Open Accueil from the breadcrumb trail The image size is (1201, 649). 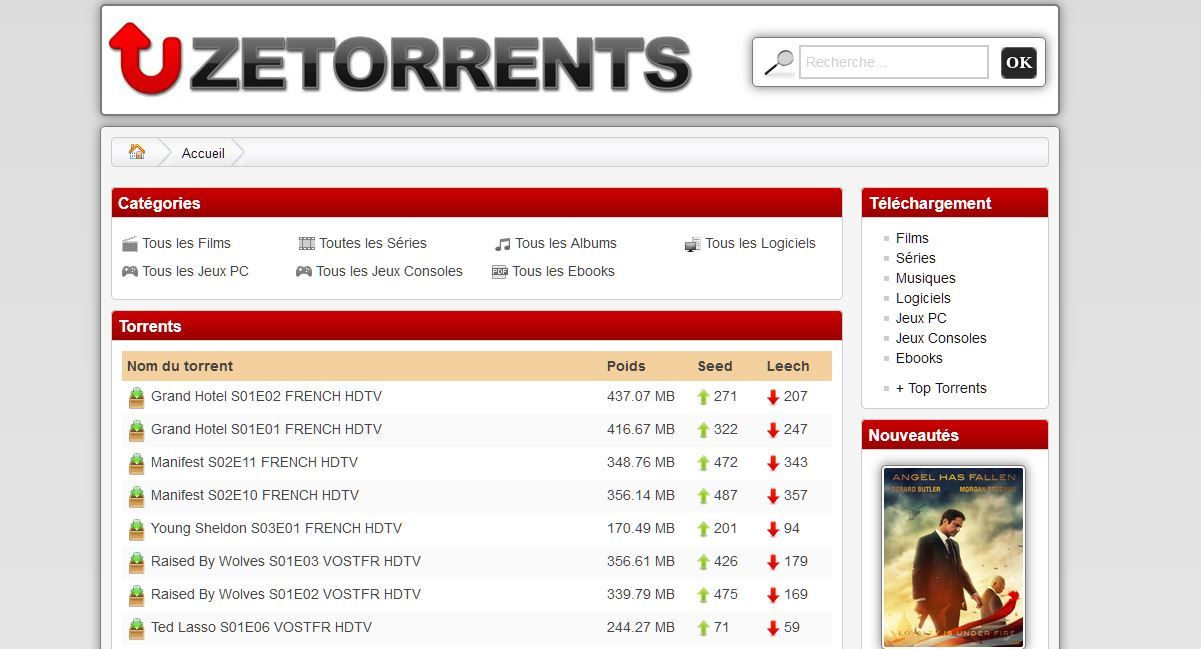pyautogui.click(x=203, y=153)
